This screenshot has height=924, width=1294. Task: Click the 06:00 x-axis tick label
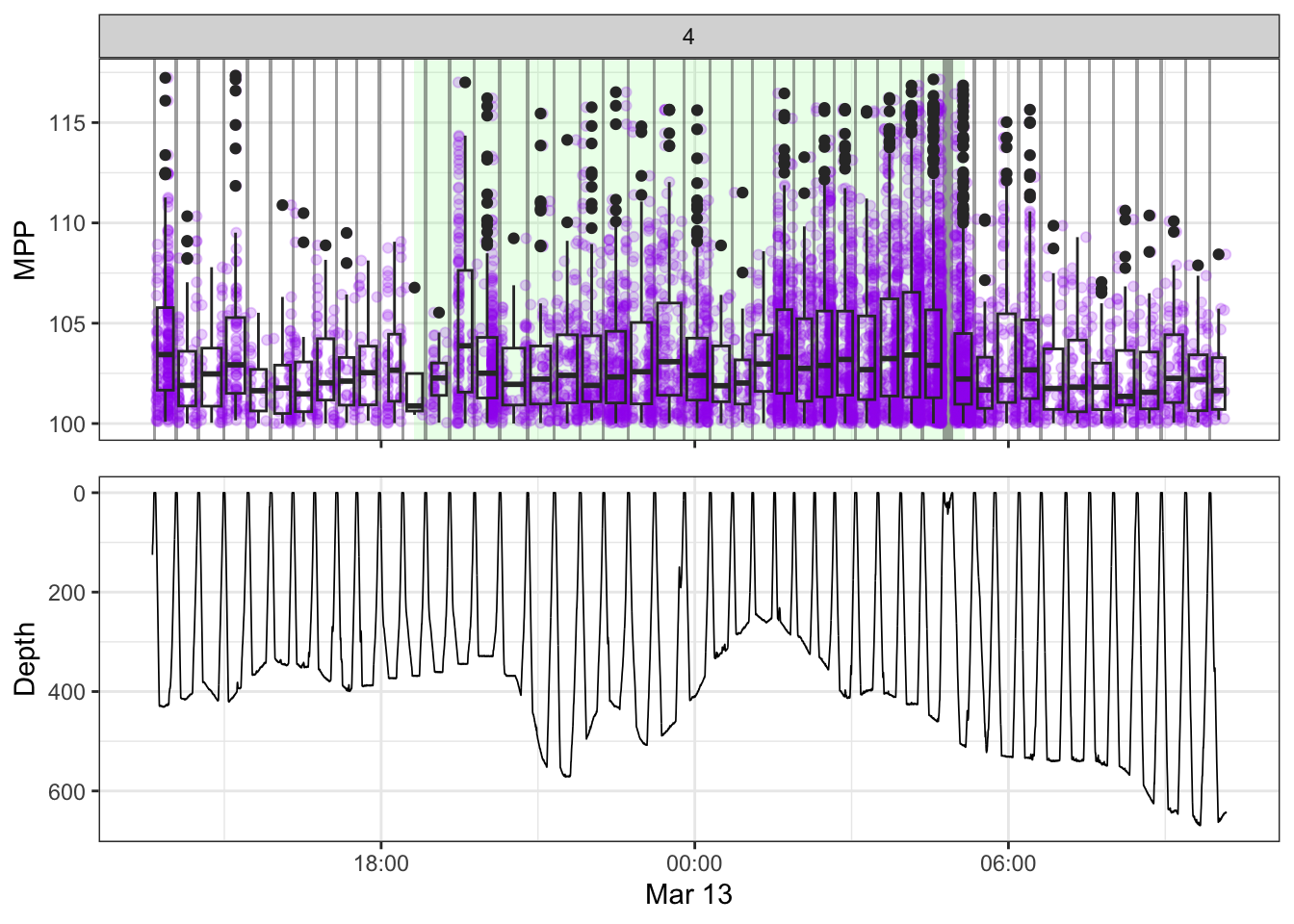pos(1008,863)
